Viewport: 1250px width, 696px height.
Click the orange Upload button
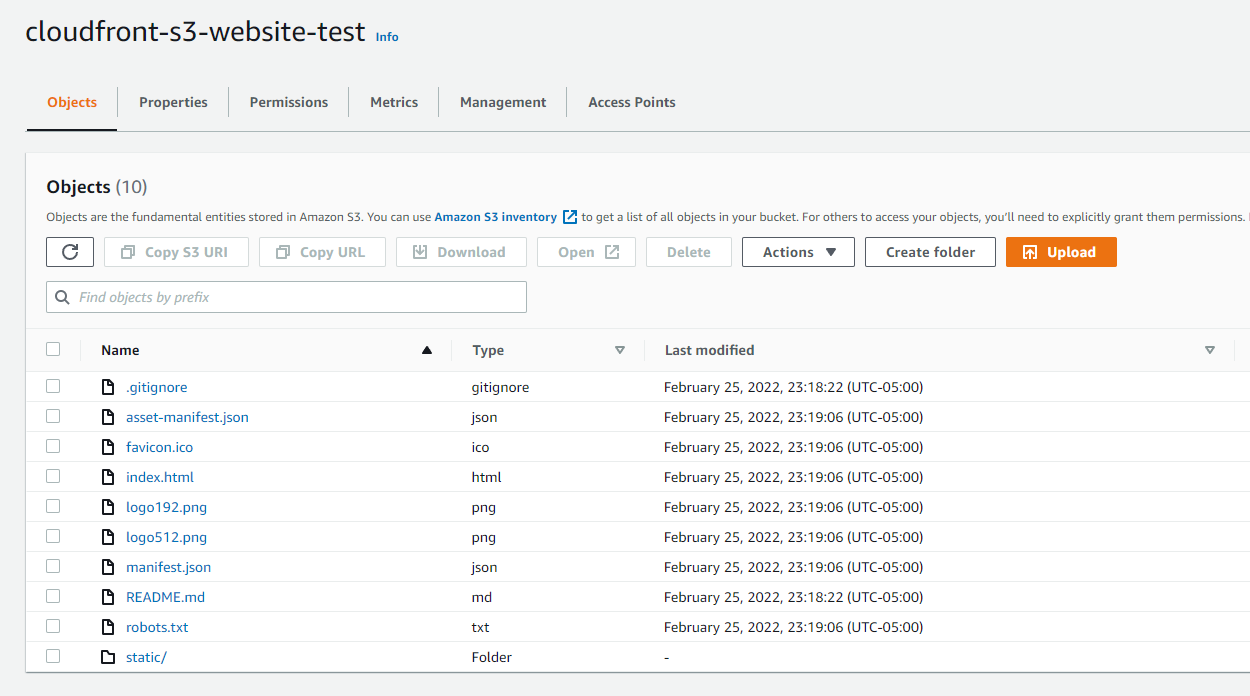point(1061,252)
